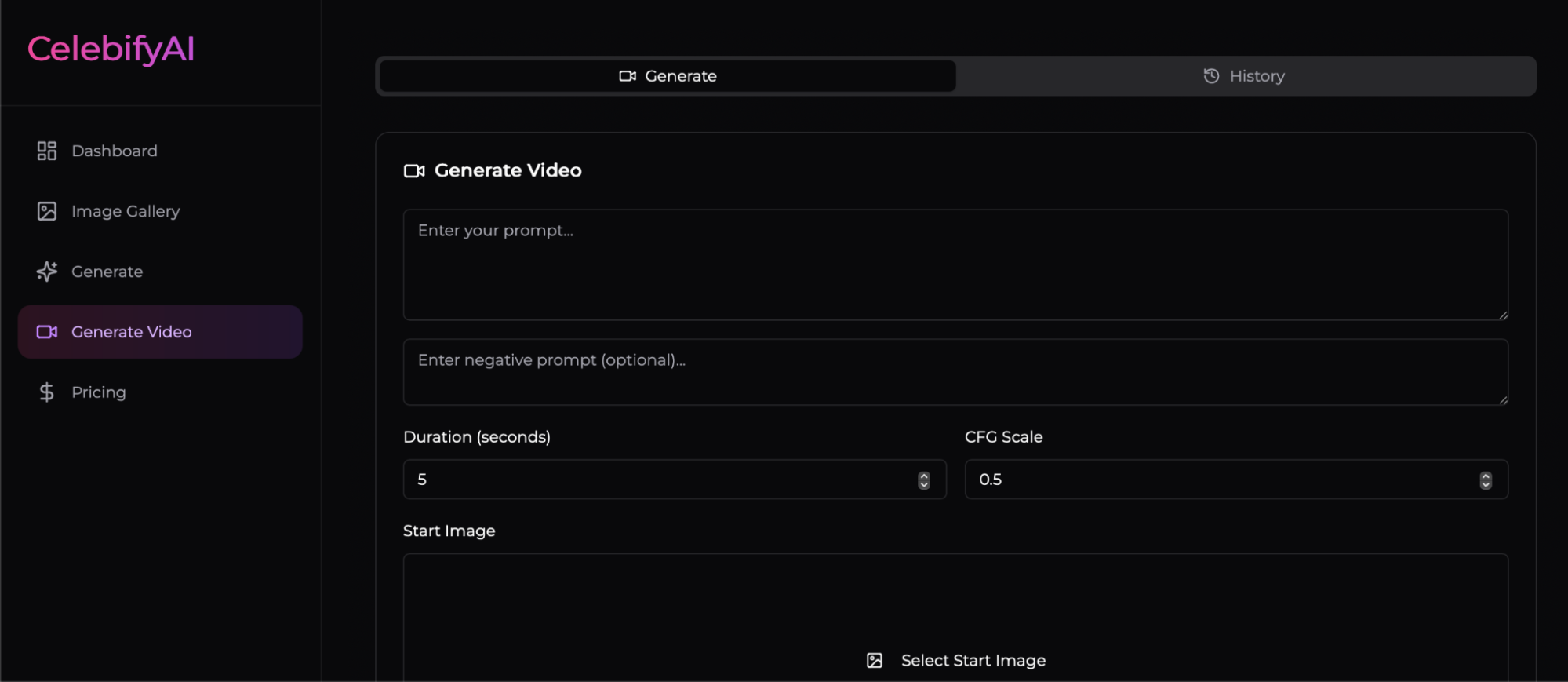
Task: Focus the negative prompt field
Action: (955, 372)
